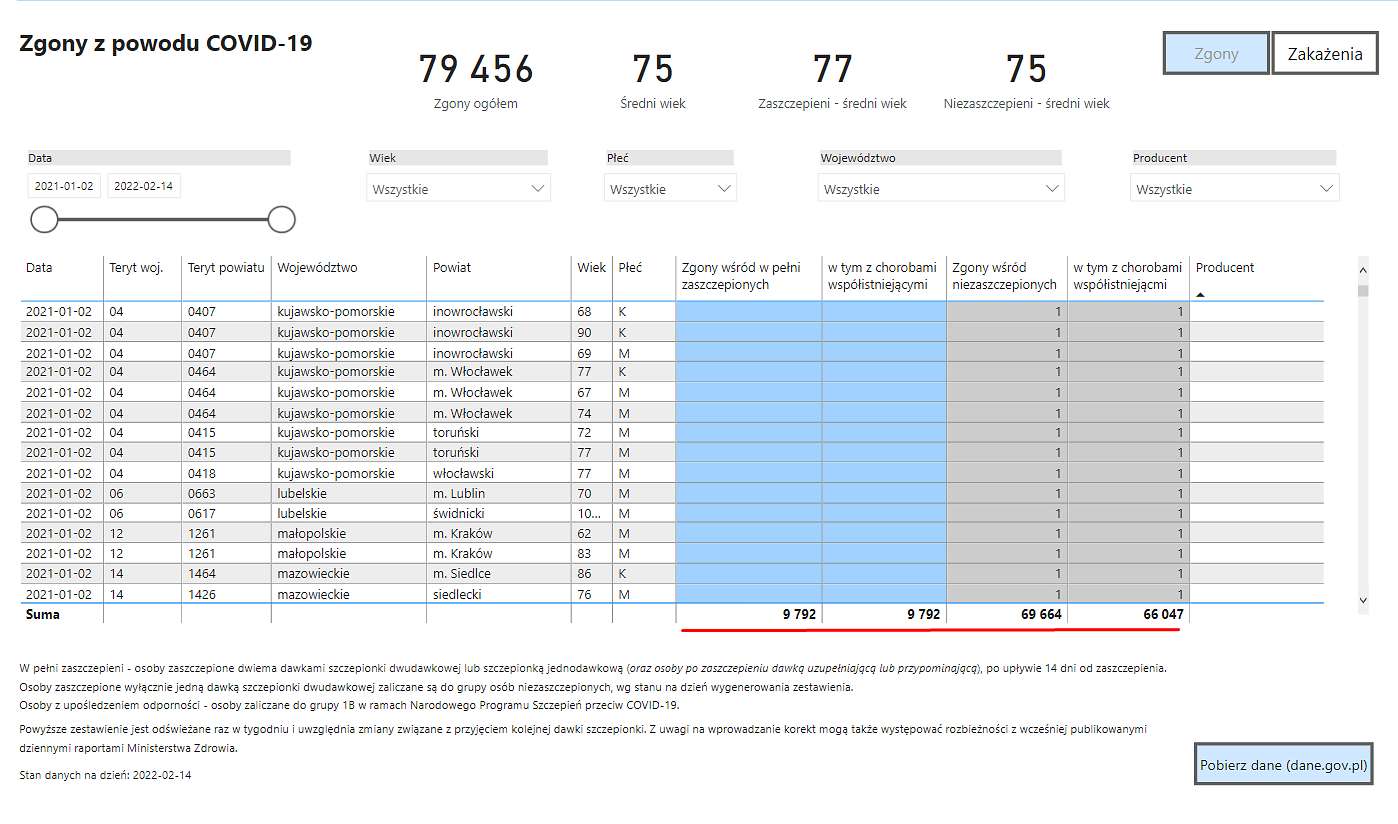Open the Województwo filter dropdown
Viewport: 1398px width, 824px height.
coord(941,188)
